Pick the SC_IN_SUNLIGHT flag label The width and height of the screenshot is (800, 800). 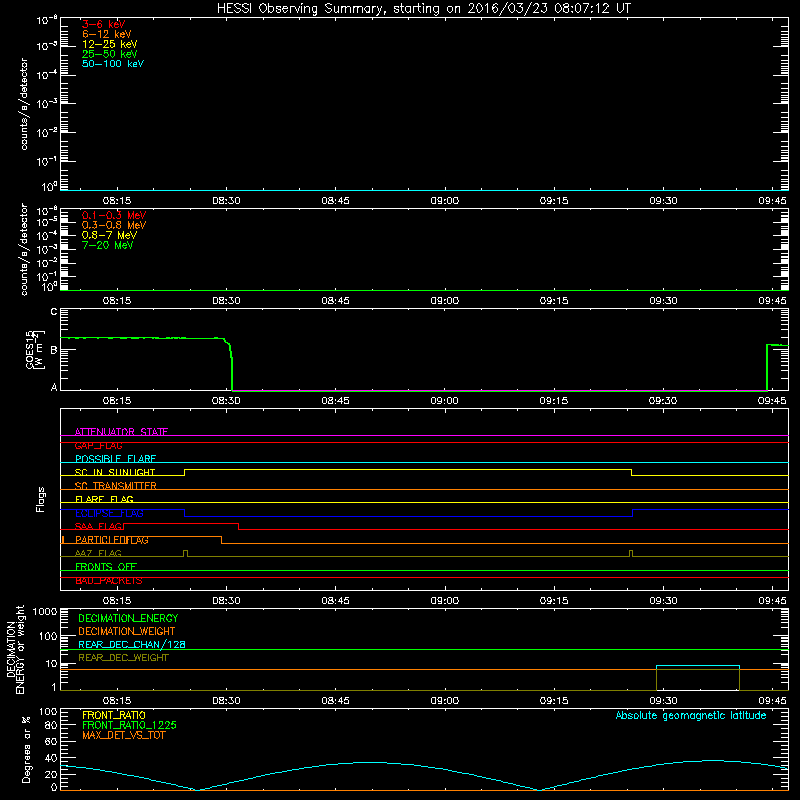[x=114, y=472]
